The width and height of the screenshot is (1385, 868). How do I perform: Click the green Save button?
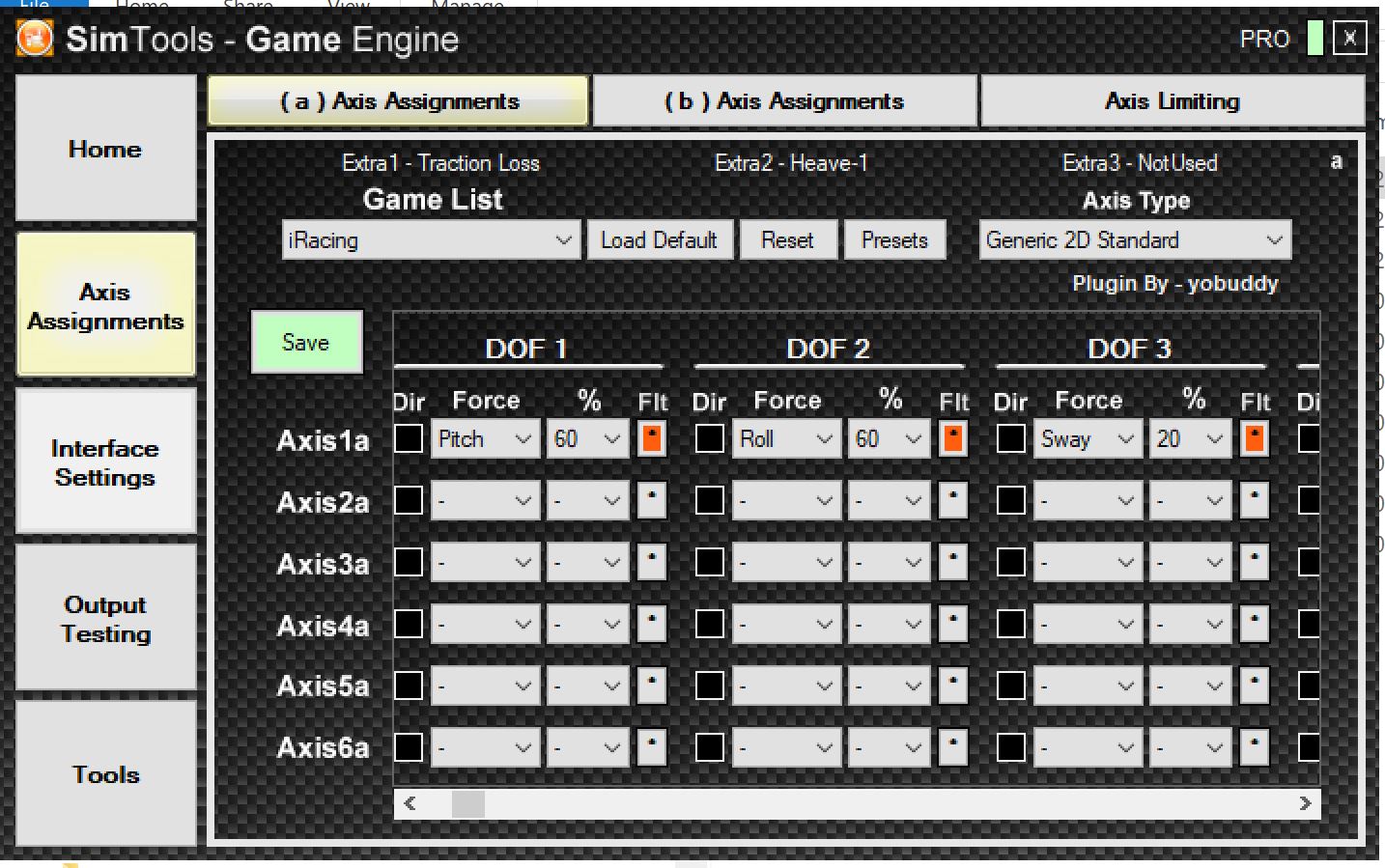(x=306, y=342)
